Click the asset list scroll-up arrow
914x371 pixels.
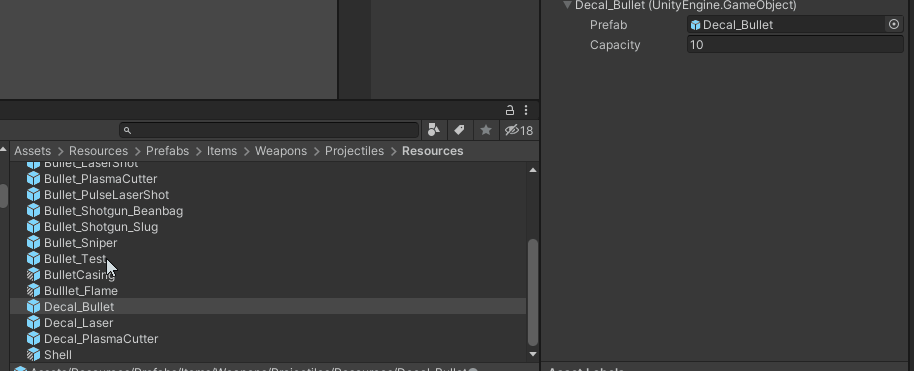533,170
